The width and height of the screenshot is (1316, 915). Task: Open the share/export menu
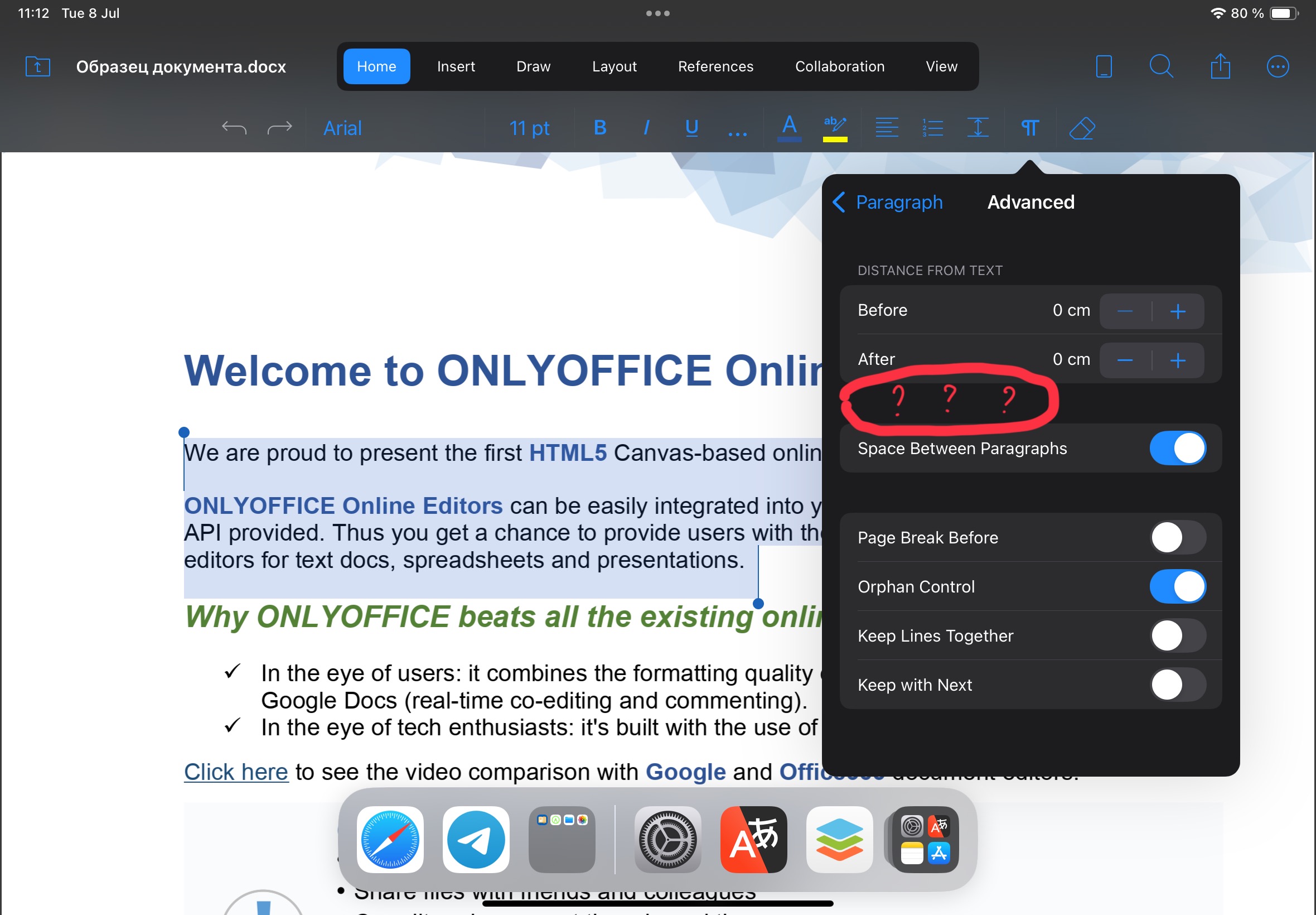pyautogui.click(x=1220, y=66)
